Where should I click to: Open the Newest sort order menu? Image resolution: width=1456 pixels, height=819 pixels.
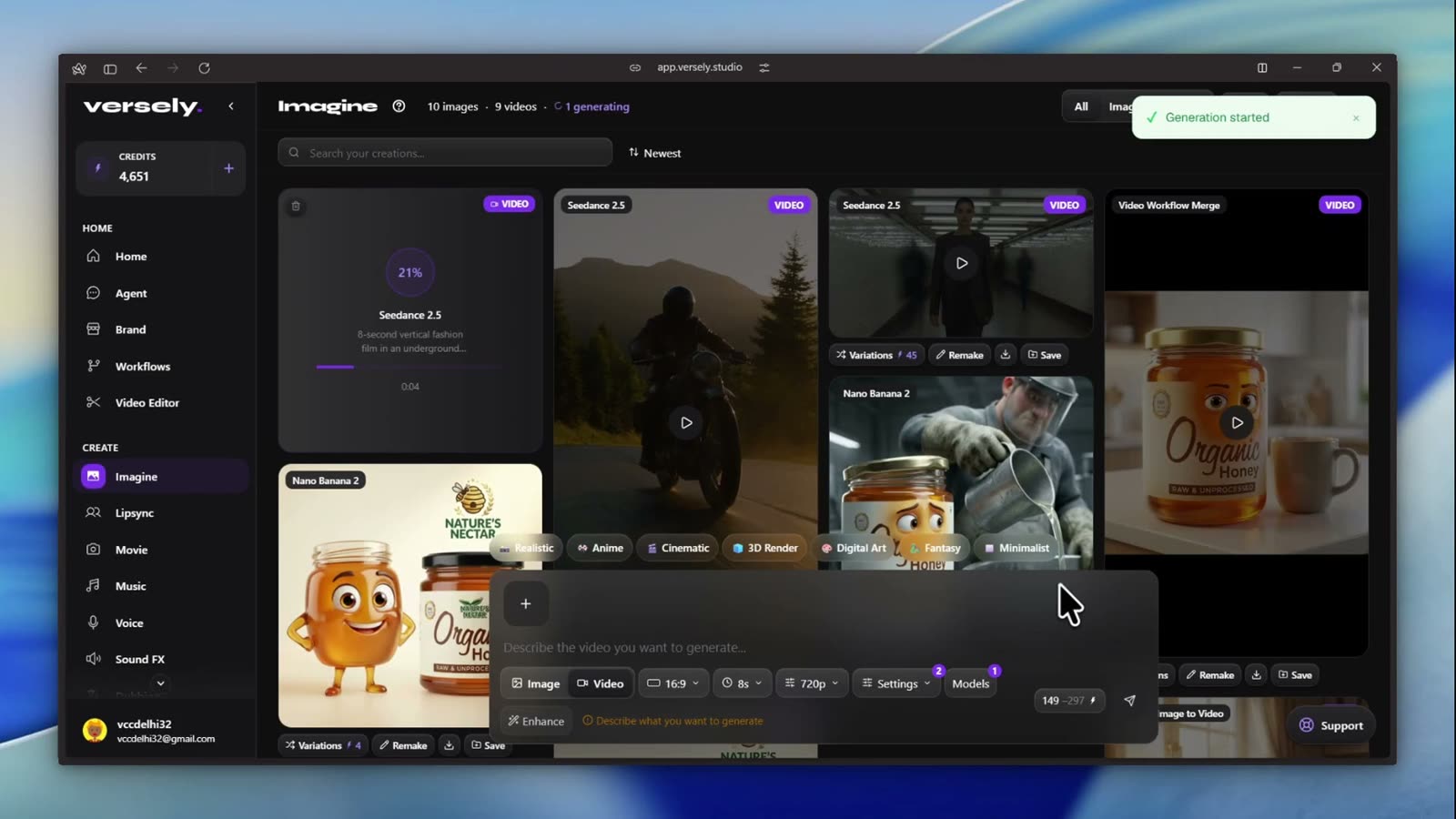coord(655,153)
